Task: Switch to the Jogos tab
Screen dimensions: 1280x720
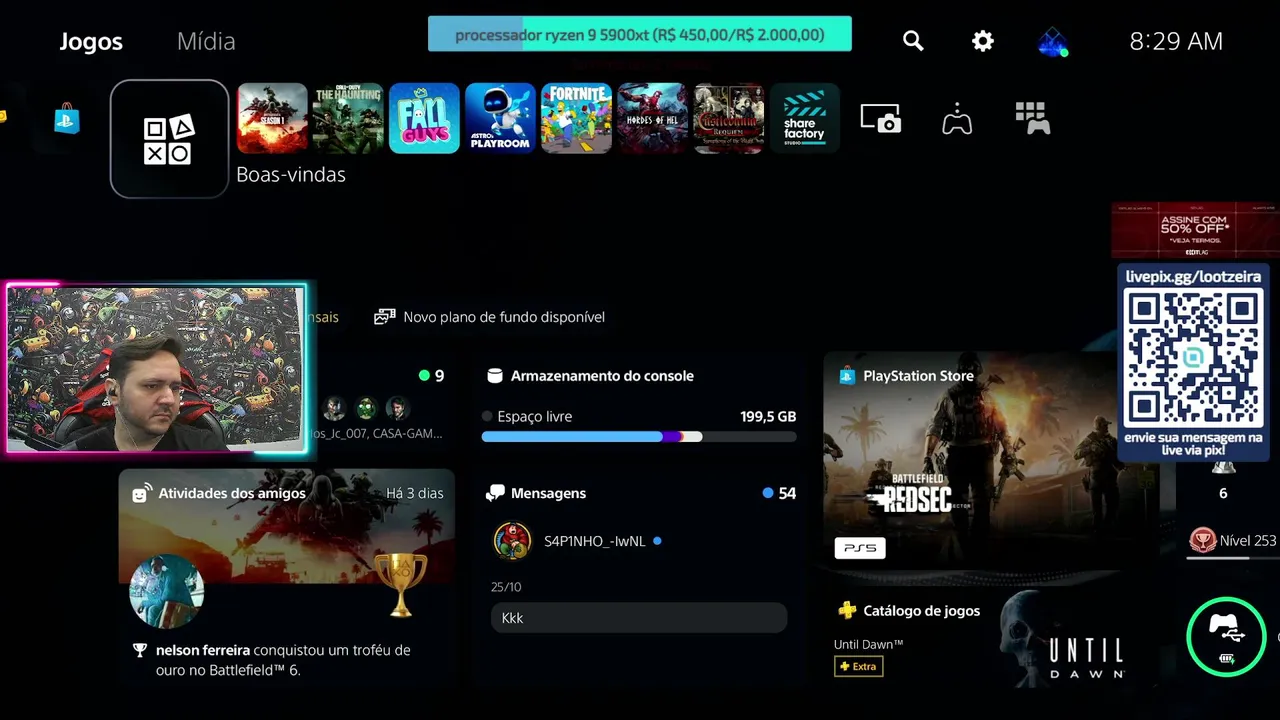Action: [x=91, y=41]
